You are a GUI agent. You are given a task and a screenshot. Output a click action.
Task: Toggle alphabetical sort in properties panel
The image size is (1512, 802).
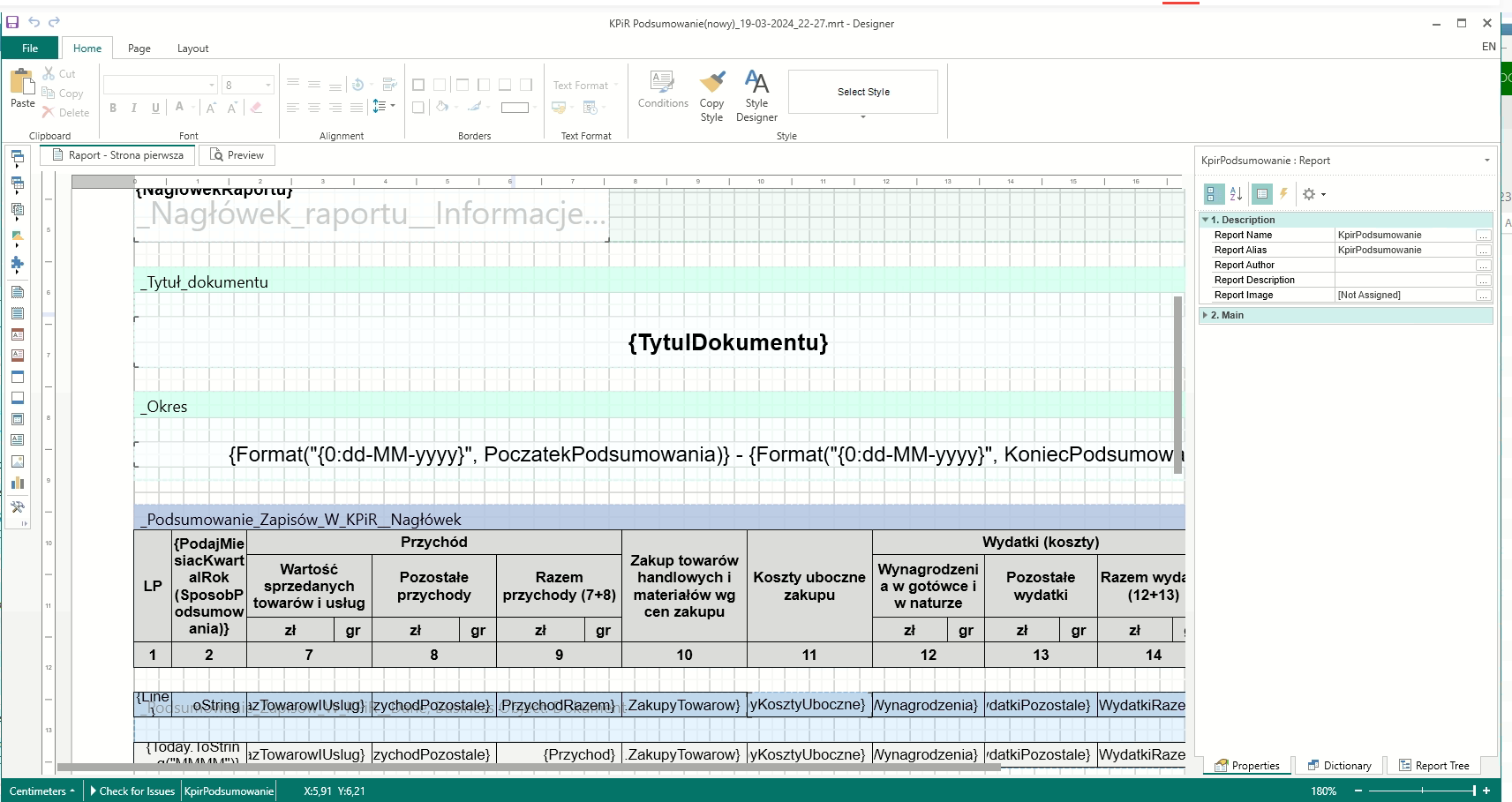1236,194
